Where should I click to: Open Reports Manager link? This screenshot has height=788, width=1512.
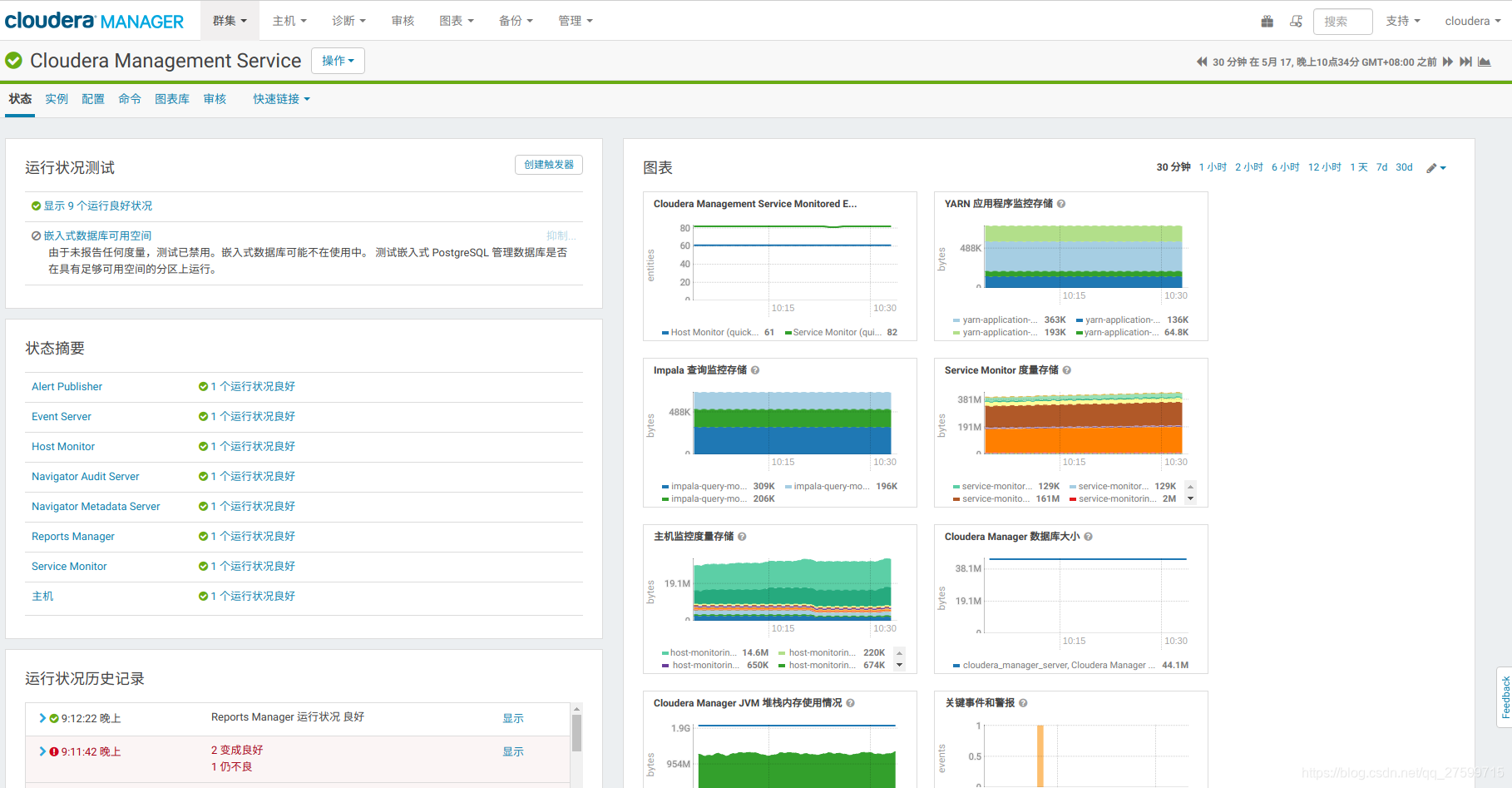(73, 537)
